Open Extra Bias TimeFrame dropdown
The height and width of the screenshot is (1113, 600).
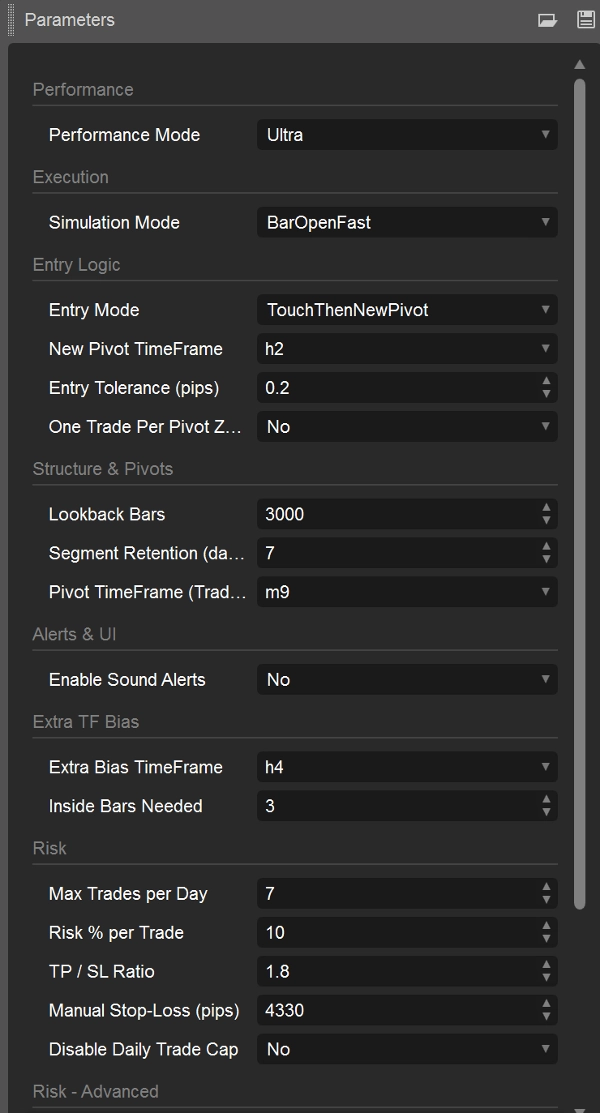[x=407, y=768]
